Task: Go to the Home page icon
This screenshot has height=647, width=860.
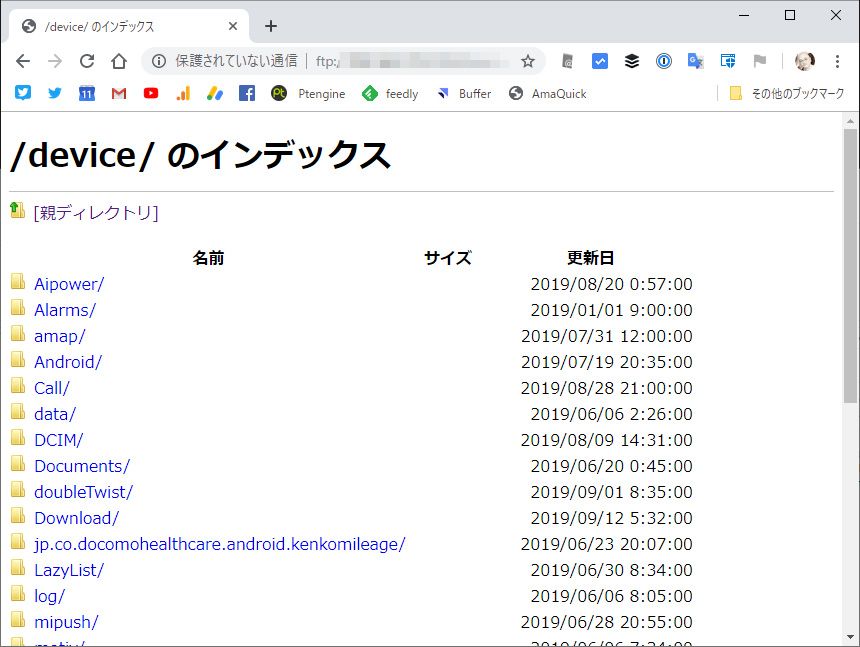Action: coord(118,61)
